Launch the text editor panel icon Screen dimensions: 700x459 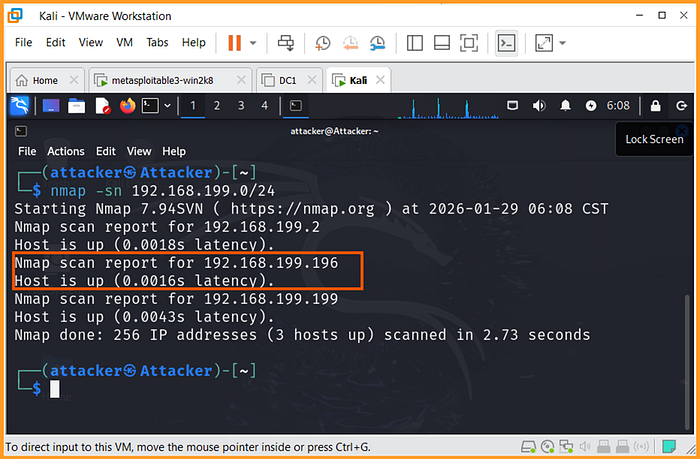pyautogui.click(x=103, y=106)
